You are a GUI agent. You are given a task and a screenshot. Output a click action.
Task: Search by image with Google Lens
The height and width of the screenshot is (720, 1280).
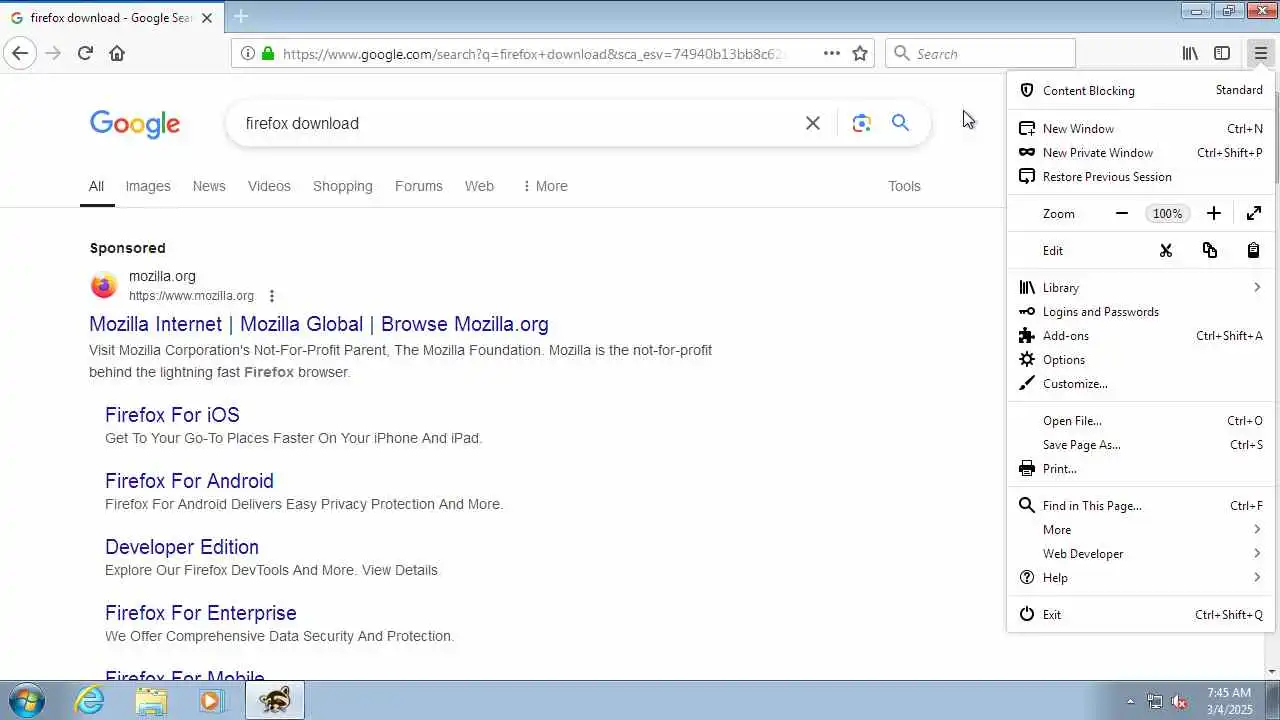(x=861, y=123)
